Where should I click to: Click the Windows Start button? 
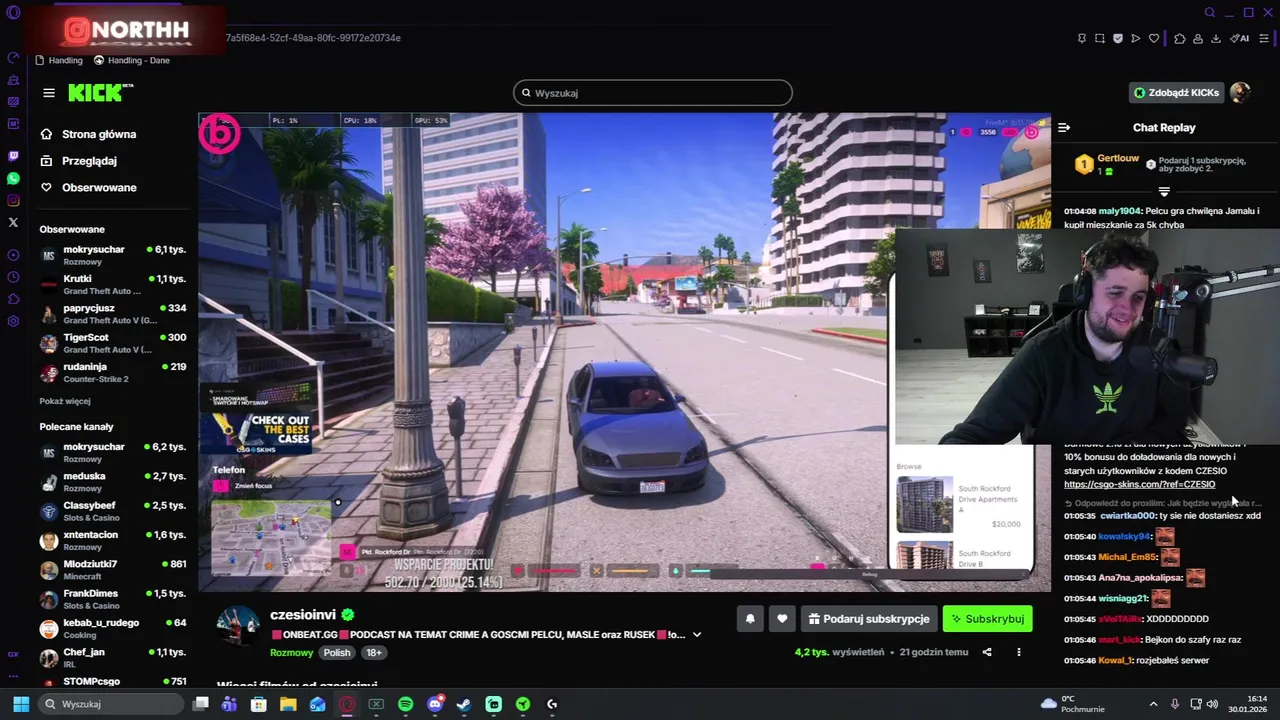[x=20, y=704]
